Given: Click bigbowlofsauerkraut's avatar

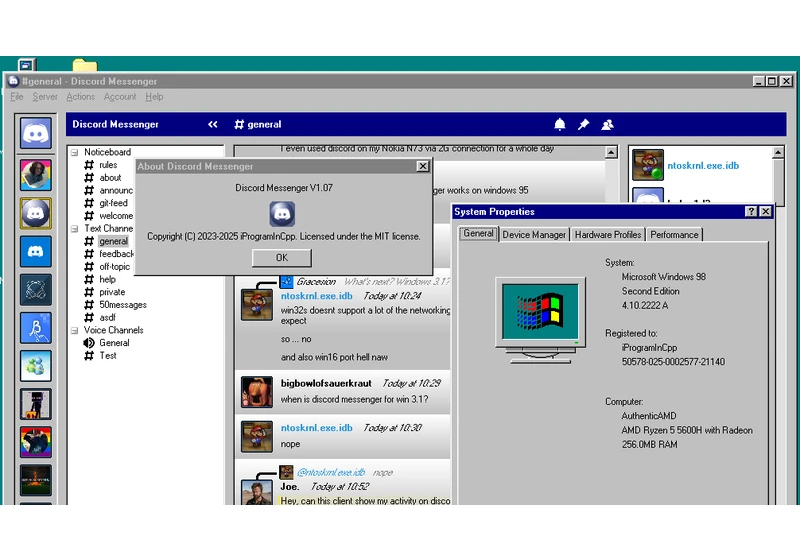Looking at the screenshot, I should pyautogui.click(x=257, y=392).
